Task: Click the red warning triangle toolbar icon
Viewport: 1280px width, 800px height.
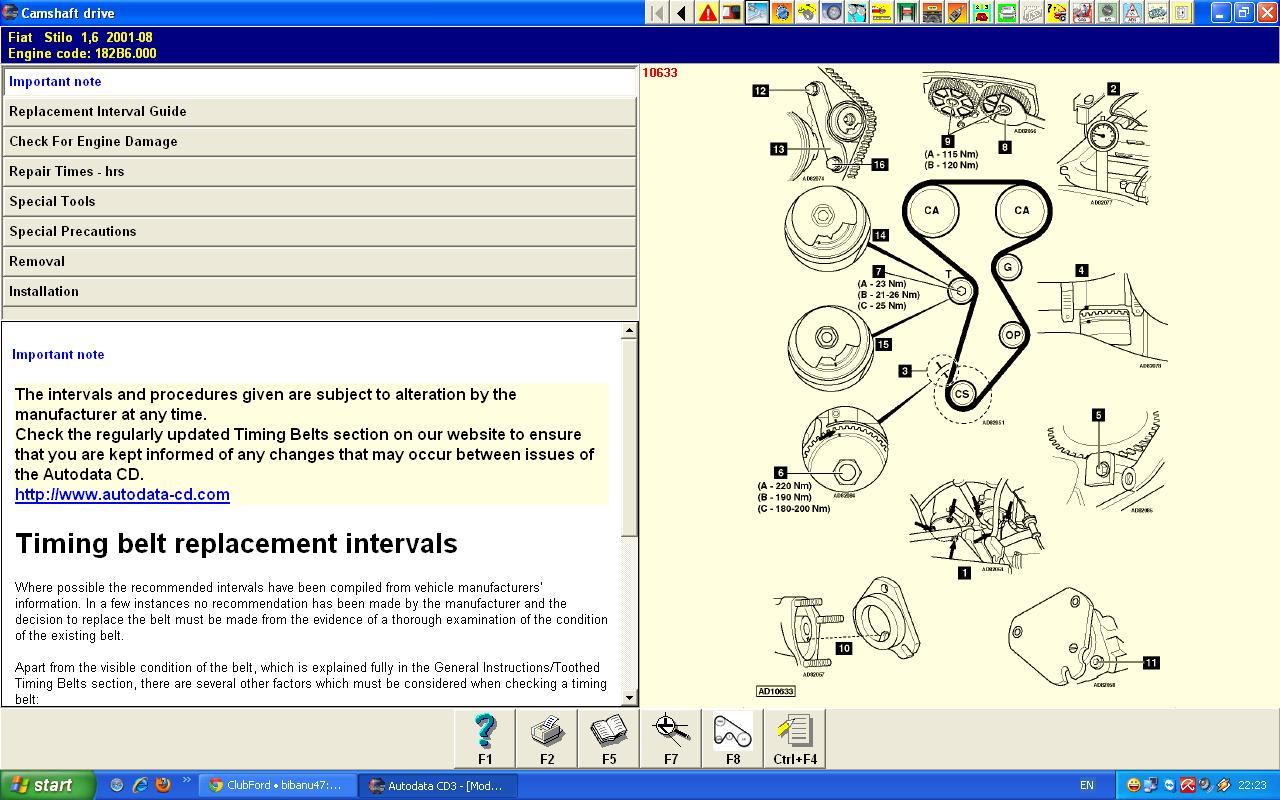Action: (x=708, y=13)
